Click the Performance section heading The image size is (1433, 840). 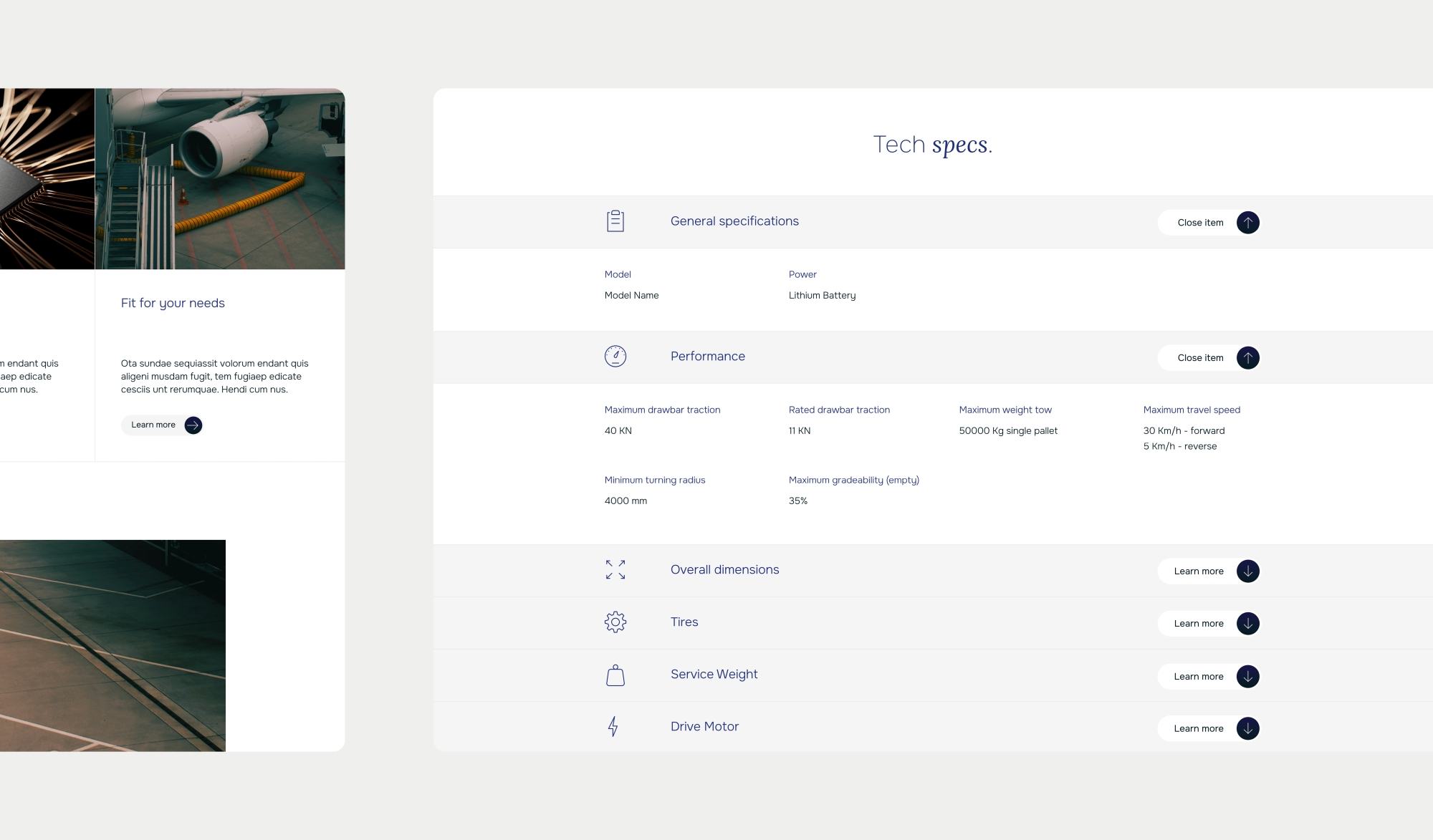pos(708,356)
